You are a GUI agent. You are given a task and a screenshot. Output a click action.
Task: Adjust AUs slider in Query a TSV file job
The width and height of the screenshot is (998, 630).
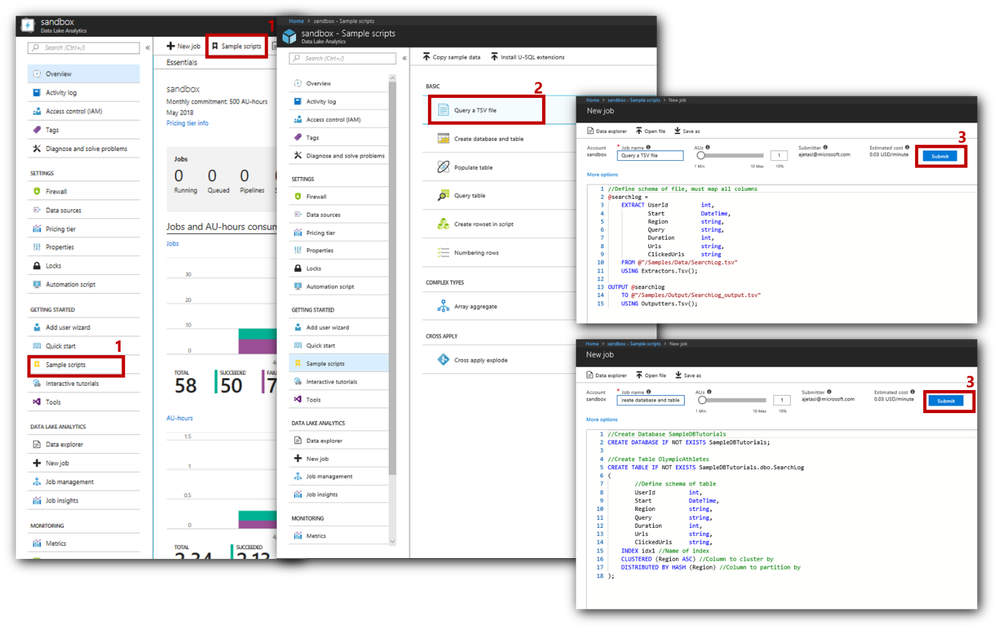click(x=730, y=155)
